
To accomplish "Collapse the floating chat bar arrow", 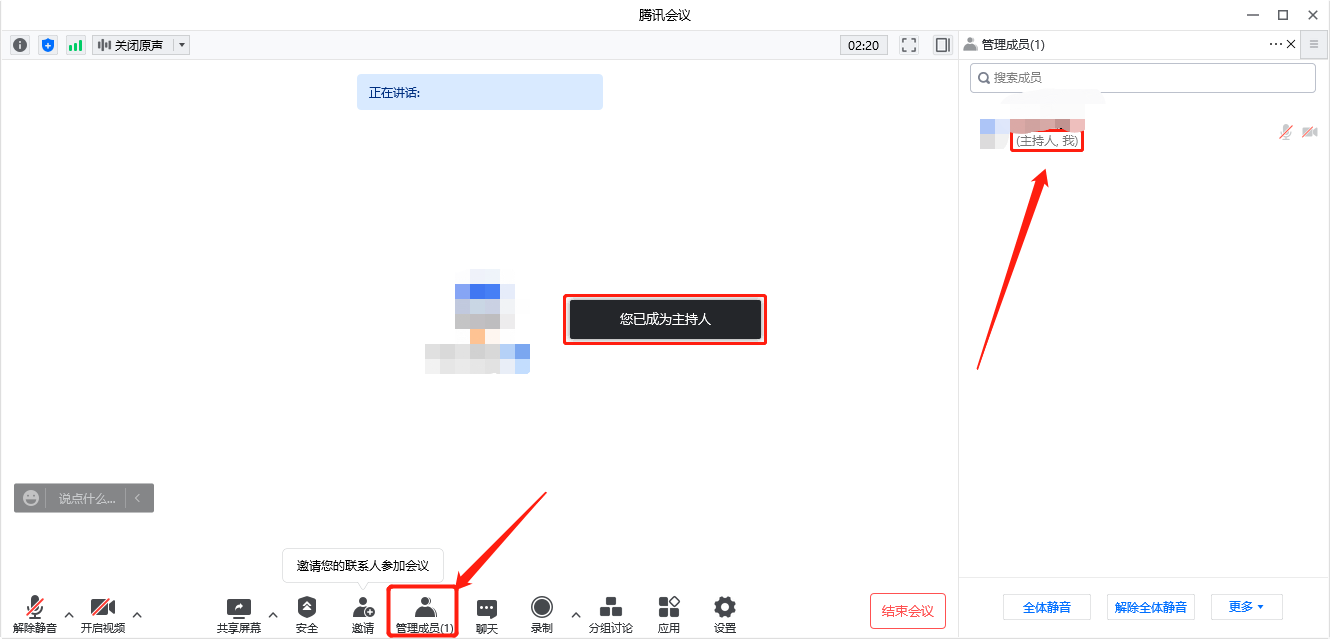I will [x=138, y=498].
